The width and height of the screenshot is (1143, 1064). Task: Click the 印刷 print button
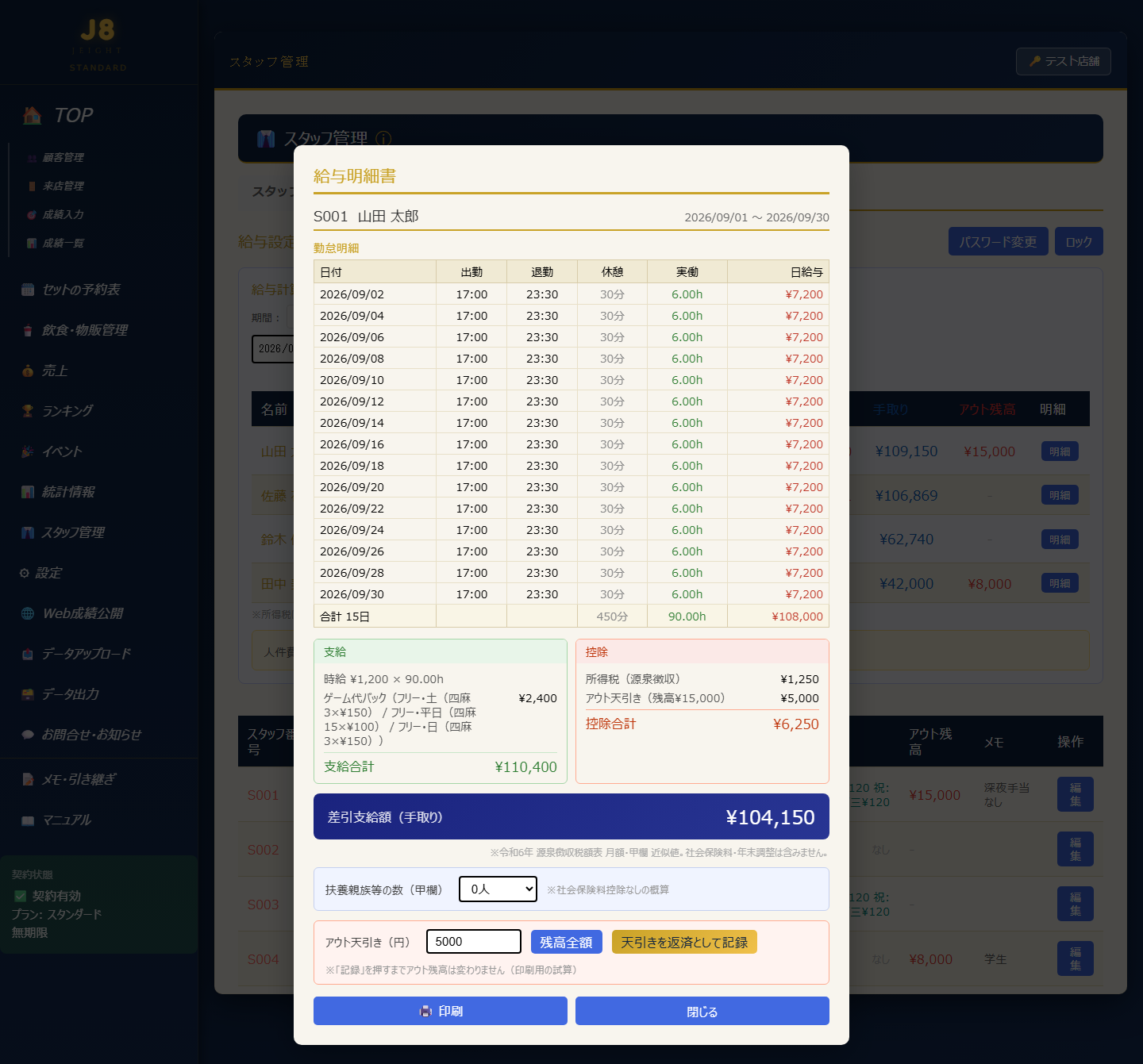click(x=441, y=1011)
